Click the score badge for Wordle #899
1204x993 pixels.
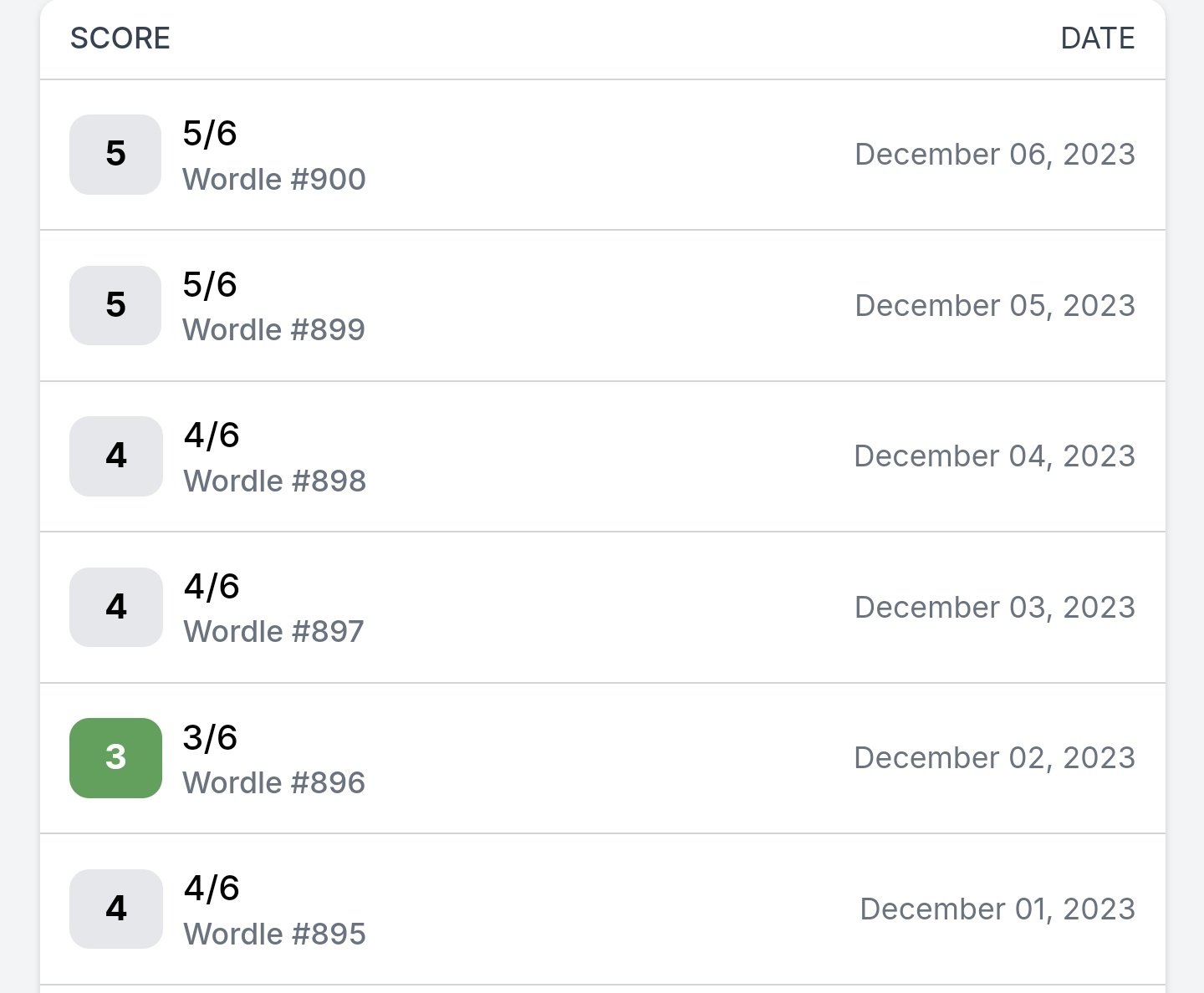(115, 305)
